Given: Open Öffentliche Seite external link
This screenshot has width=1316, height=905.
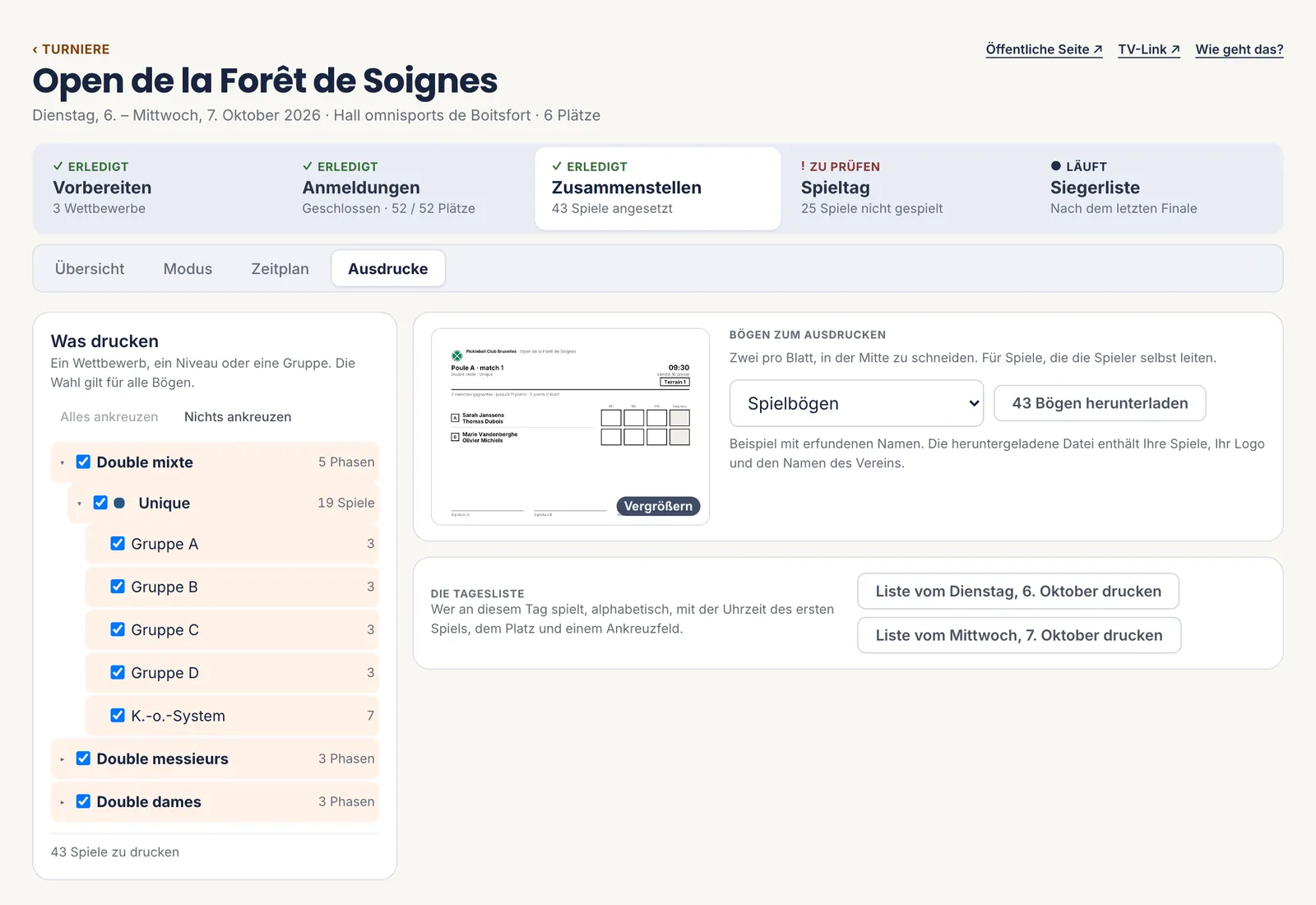Looking at the screenshot, I should tap(1044, 49).
